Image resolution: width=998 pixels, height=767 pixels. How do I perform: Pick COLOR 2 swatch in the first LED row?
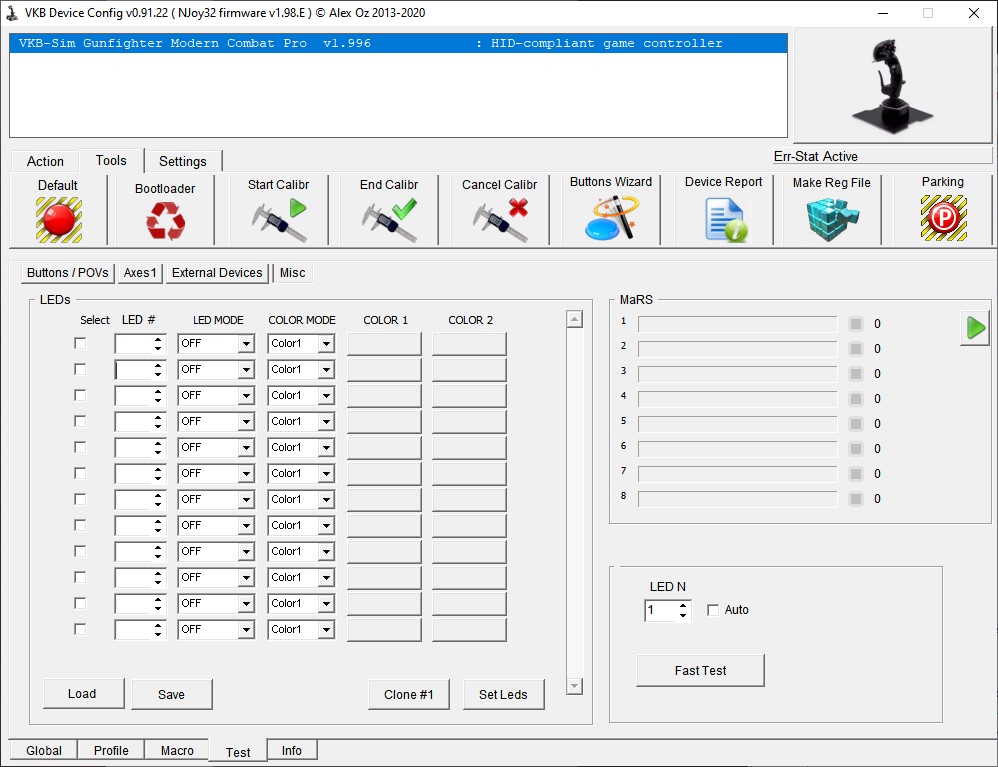pyautogui.click(x=469, y=344)
